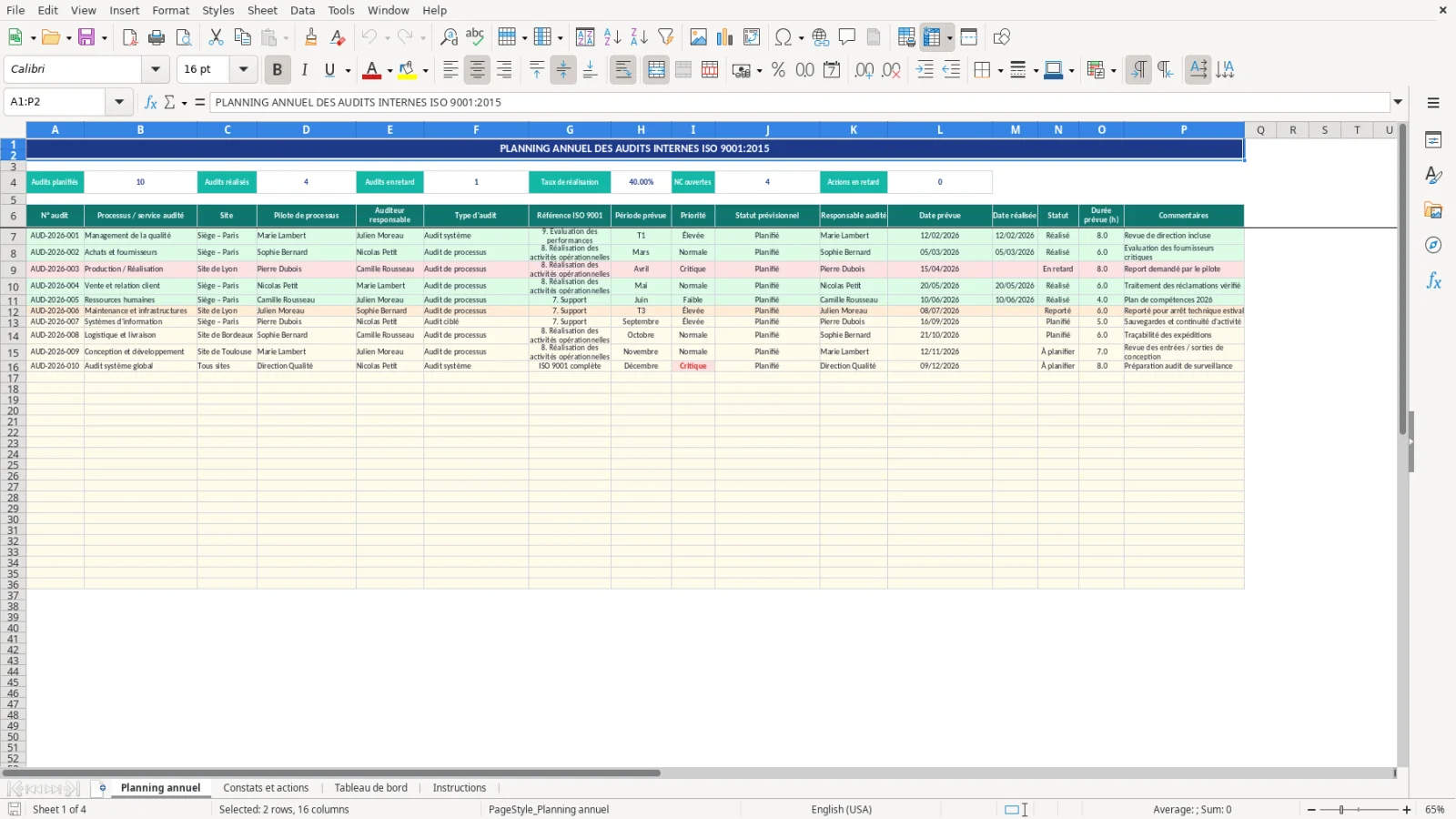Screen dimensions: 1456x819
Task: Click zoom percentage 65%
Action: [x=1435, y=809]
